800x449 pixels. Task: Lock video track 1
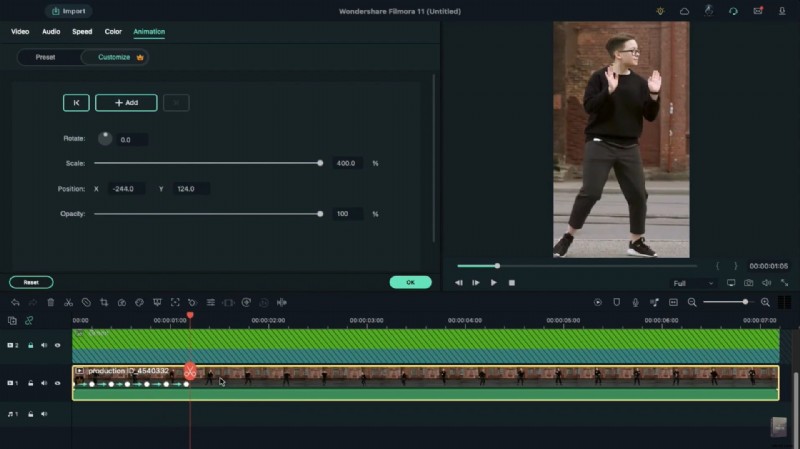31,383
